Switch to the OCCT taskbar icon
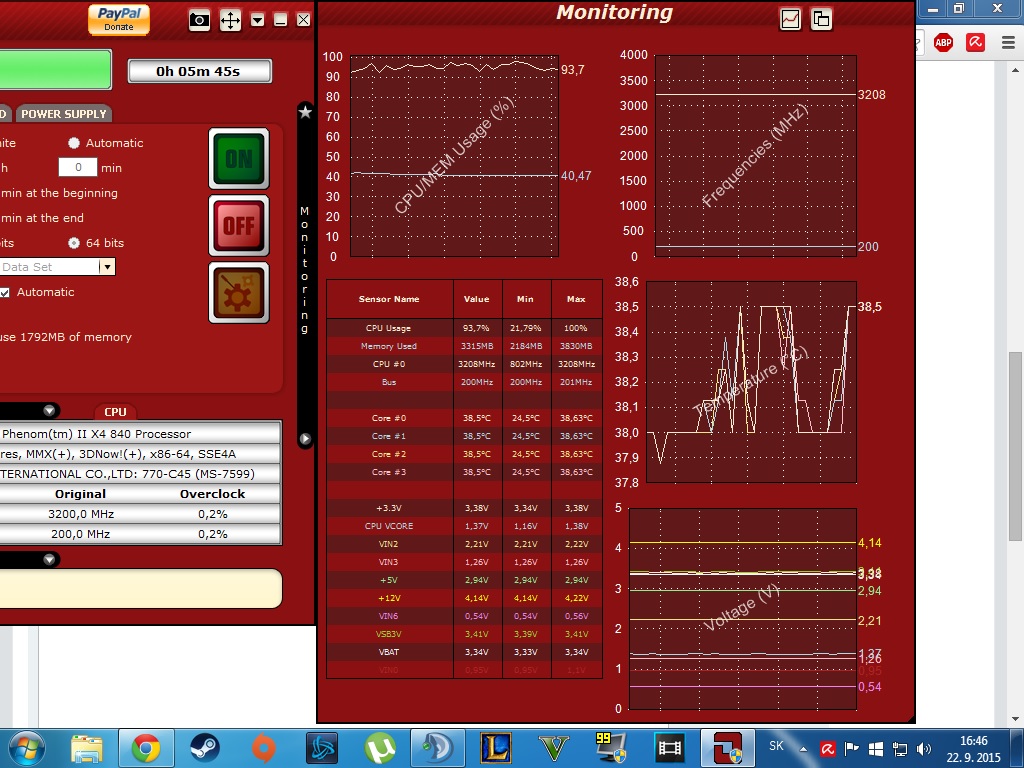Viewport: 1024px width, 768px height. 728,748
